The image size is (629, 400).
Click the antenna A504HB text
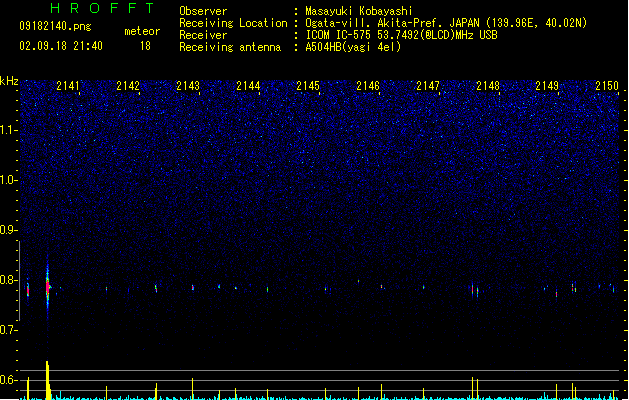coord(353,47)
